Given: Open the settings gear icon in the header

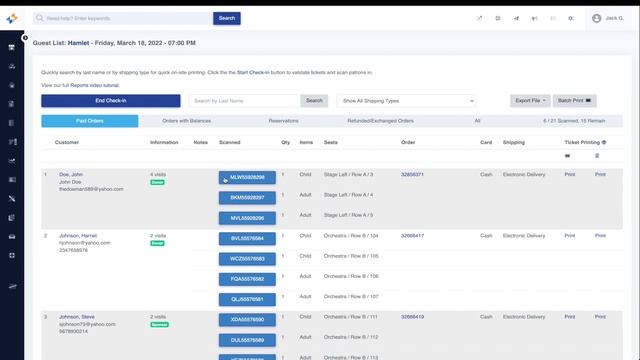Looking at the screenshot, I should [571, 18].
